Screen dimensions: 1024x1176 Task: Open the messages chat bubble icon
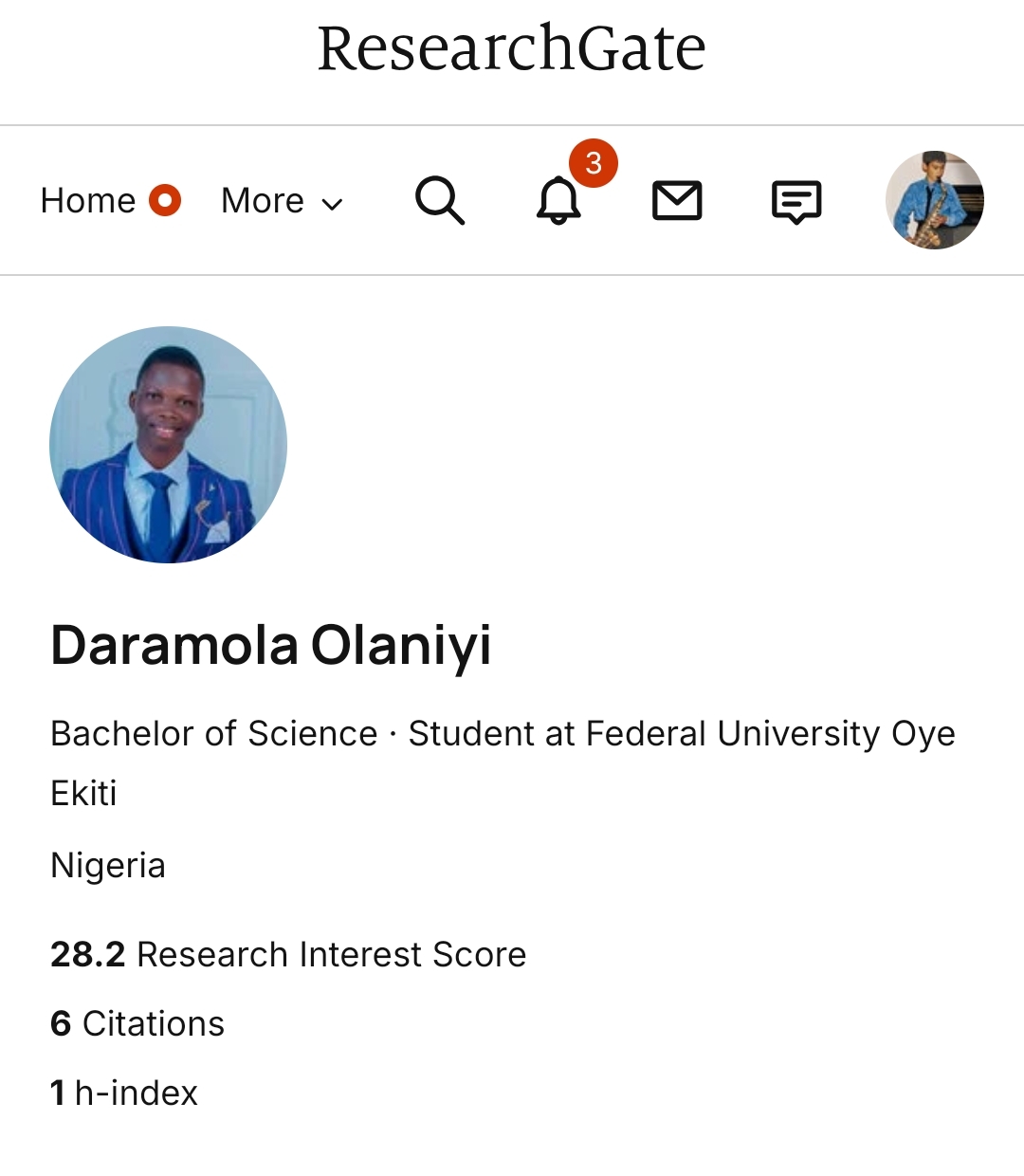[795, 202]
